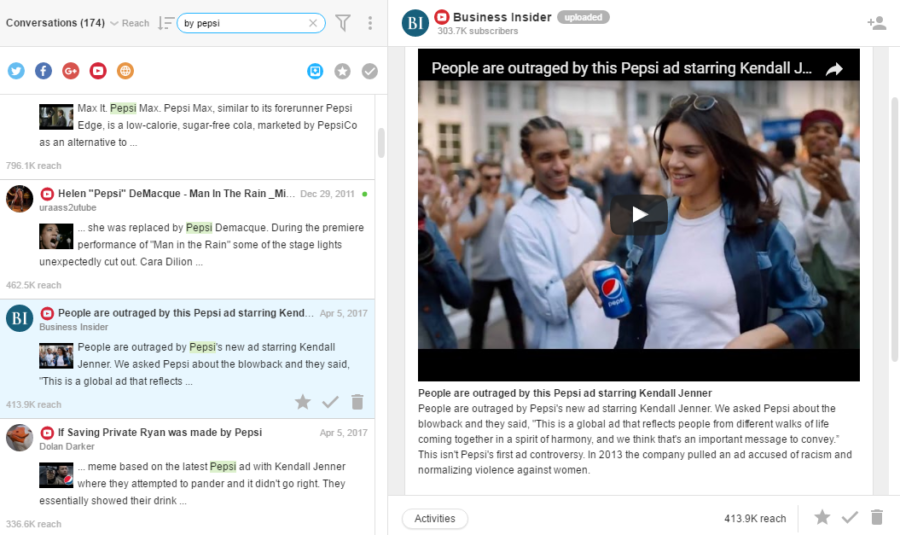The height and width of the screenshot is (535, 900).
Task: Filter conversations by Twitter source
Action: point(16,71)
